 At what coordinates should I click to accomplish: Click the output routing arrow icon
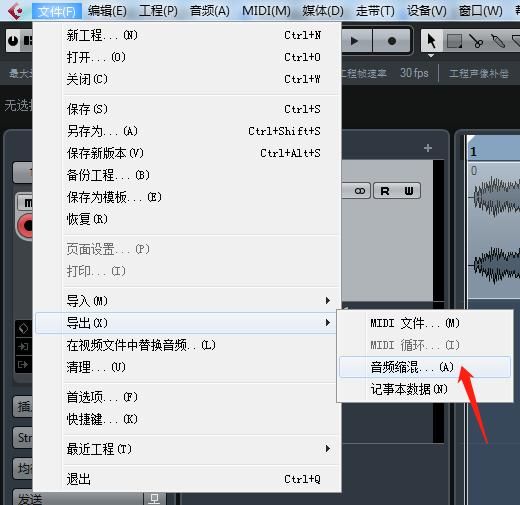pyautogui.click(x=23, y=365)
